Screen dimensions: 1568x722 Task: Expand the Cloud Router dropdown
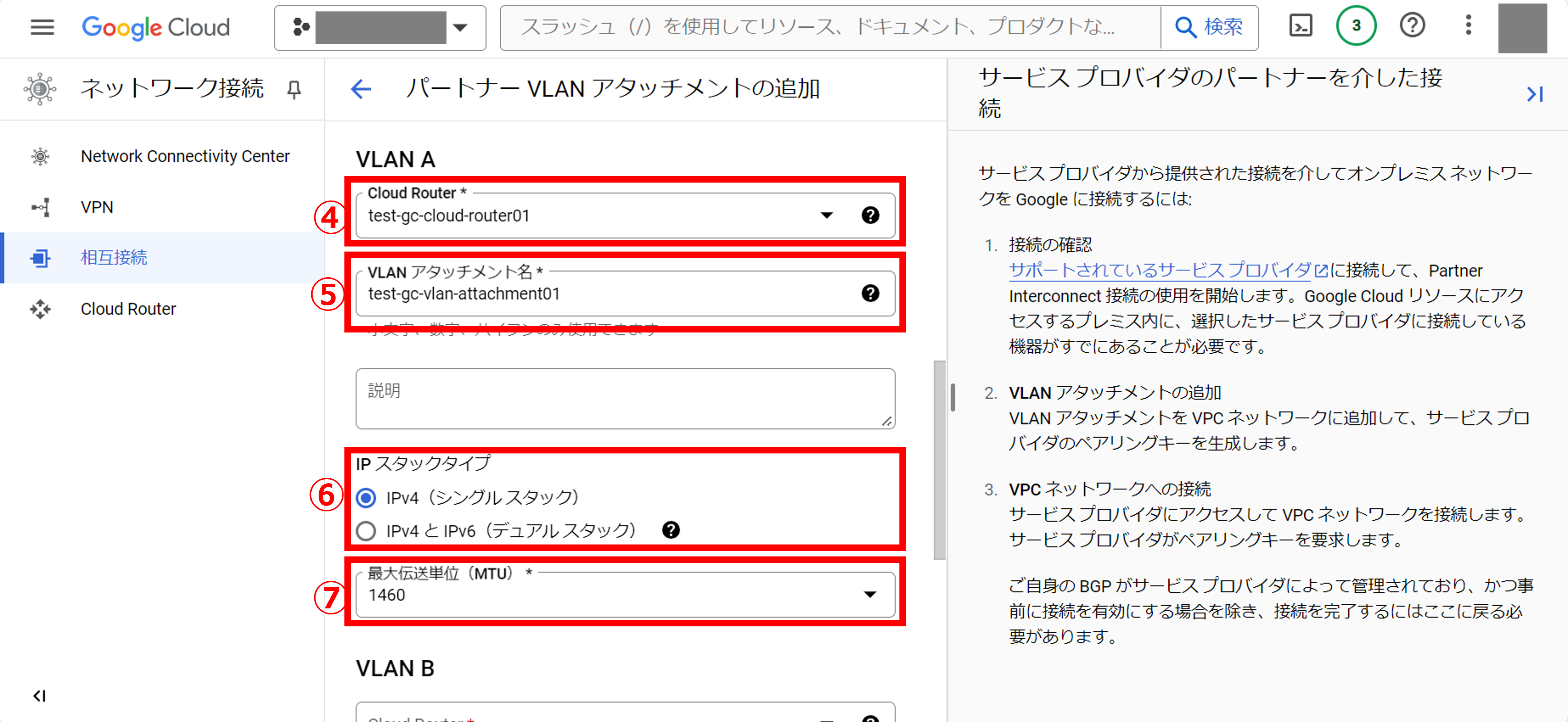click(826, 216)
